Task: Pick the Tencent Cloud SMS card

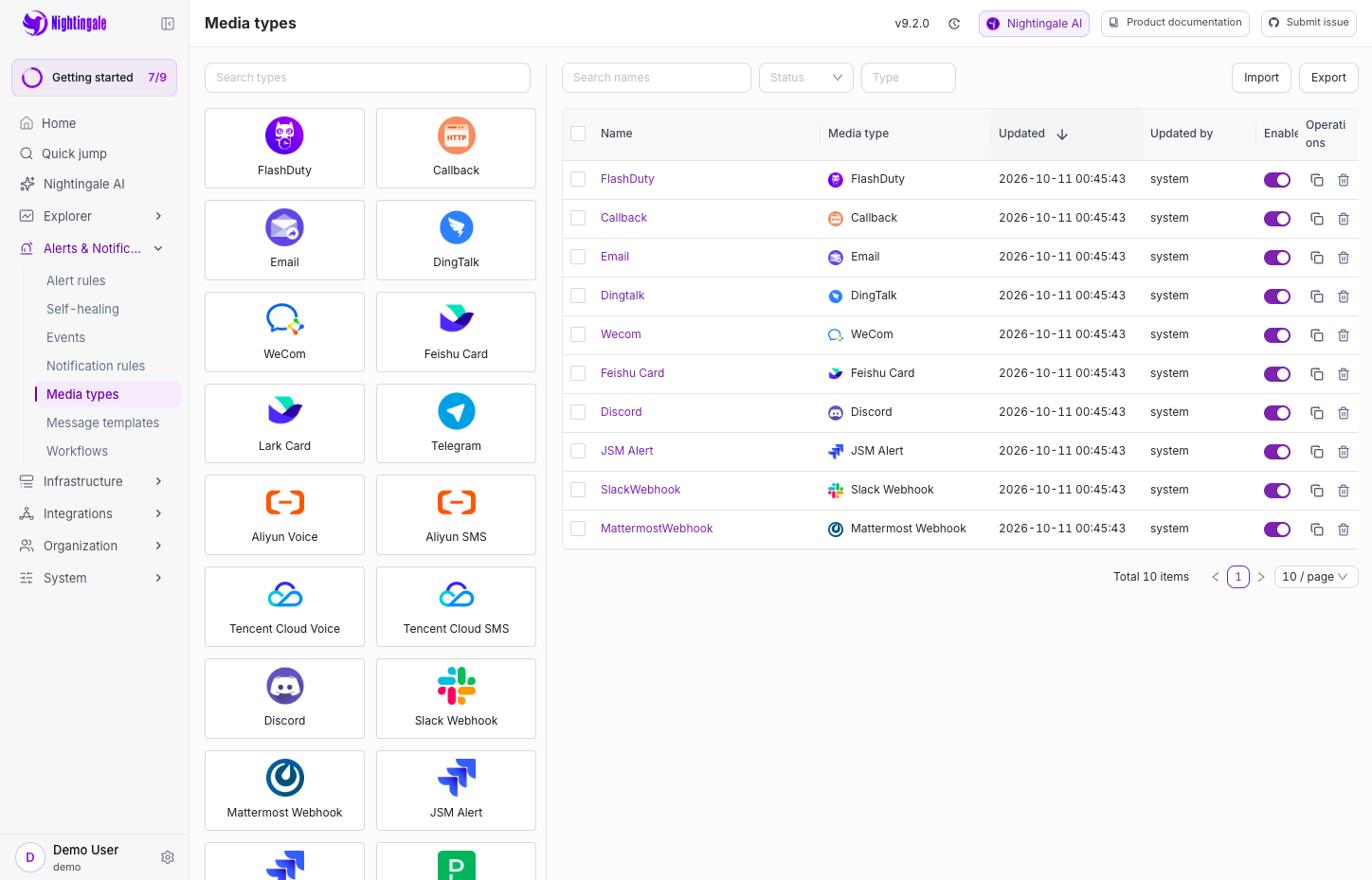Action: click(x=456, y=606)
